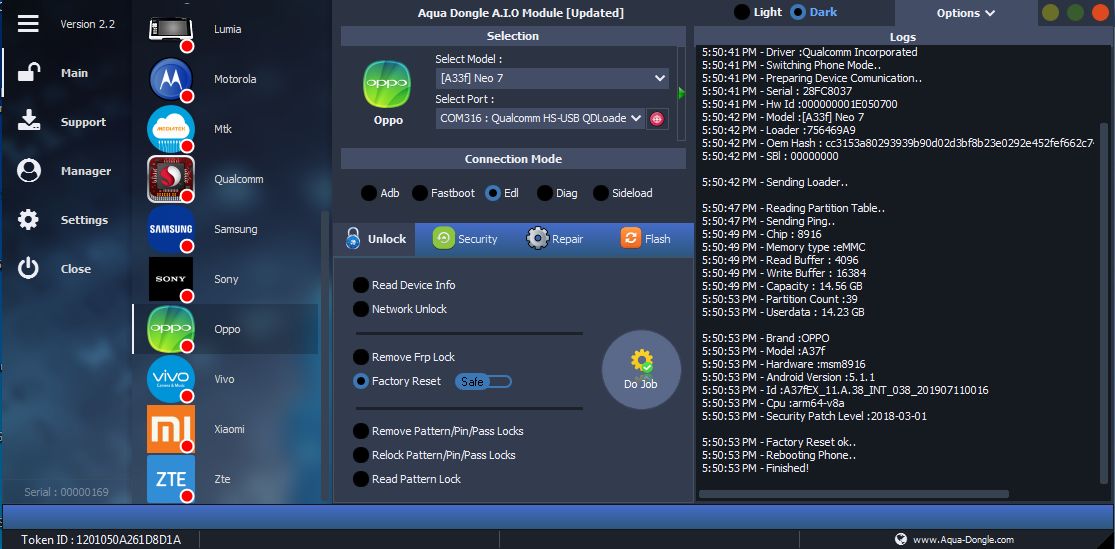Select Relock Pattern/Pin/Pass Locks option
Image resolution: width=1115 pixels, height=549 pixels.
point(434,455)
